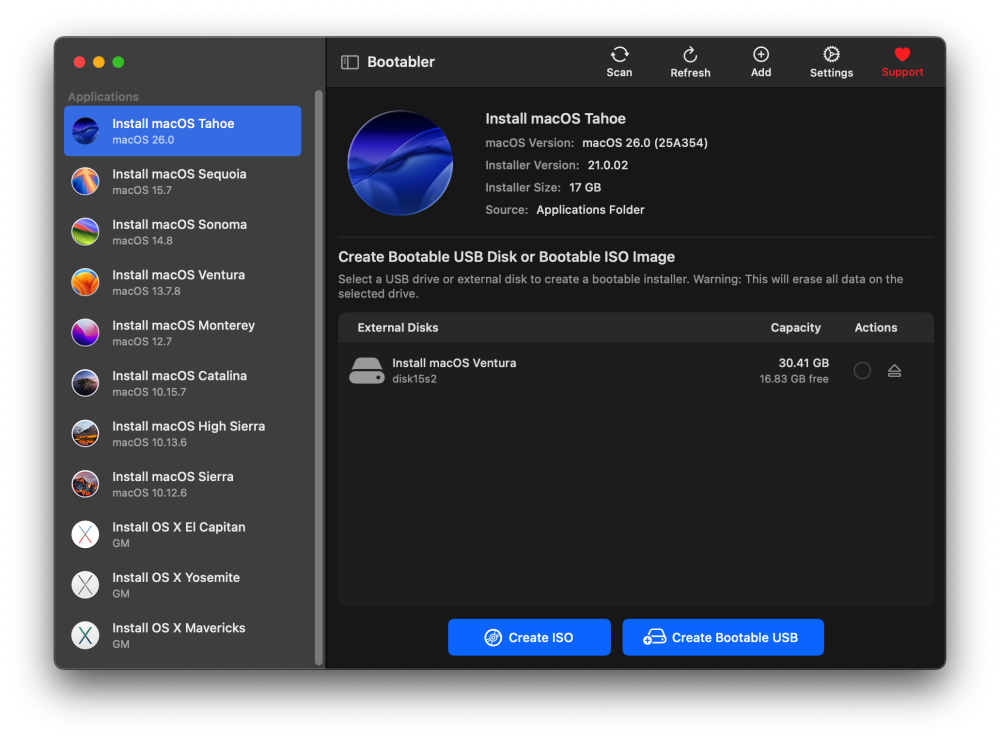
Task: Click the Install OS X El Capitan title
Action: (179, 527)
